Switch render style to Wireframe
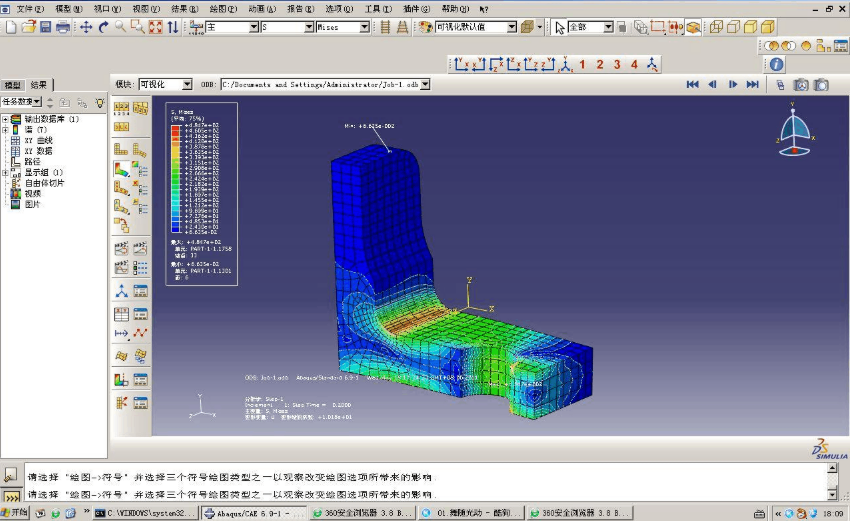Image resolution: width=850 pixels, height=521 pixels. (x=716, y=27)
